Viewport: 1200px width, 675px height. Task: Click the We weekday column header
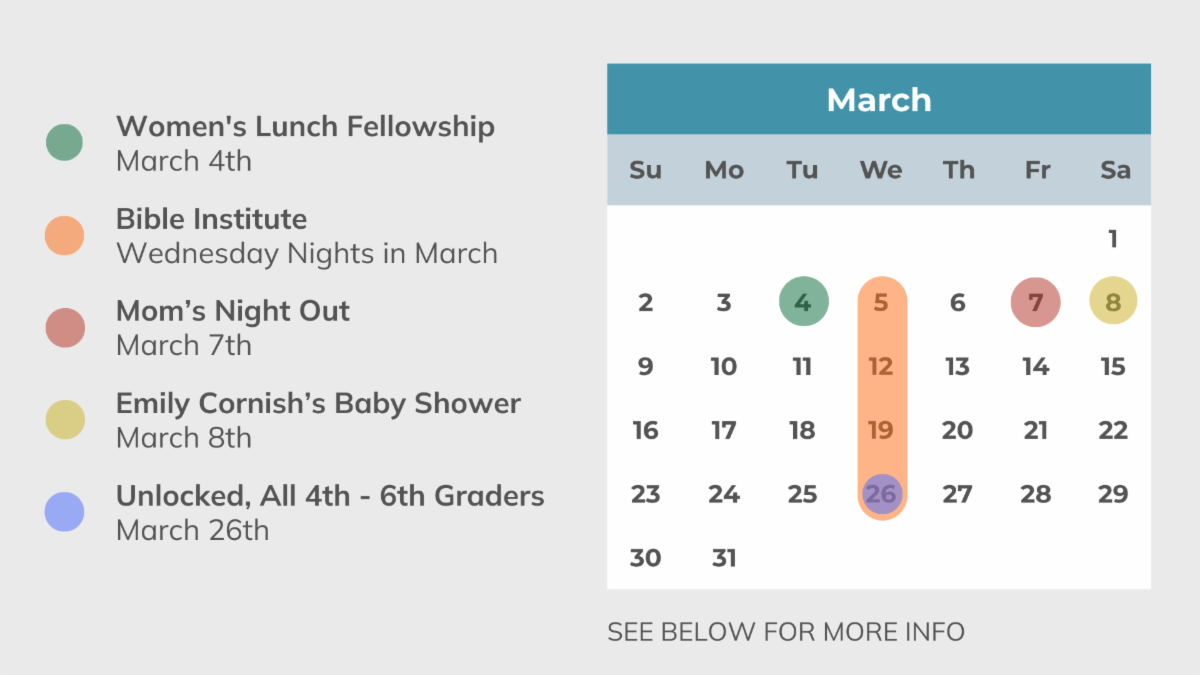pos(881,170)
